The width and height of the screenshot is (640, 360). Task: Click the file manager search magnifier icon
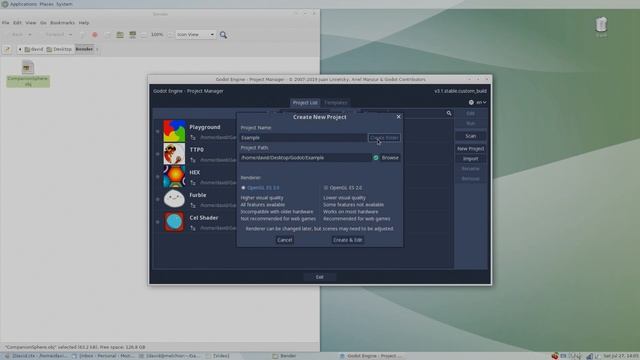pyautogui.click(x=223, y=35)
